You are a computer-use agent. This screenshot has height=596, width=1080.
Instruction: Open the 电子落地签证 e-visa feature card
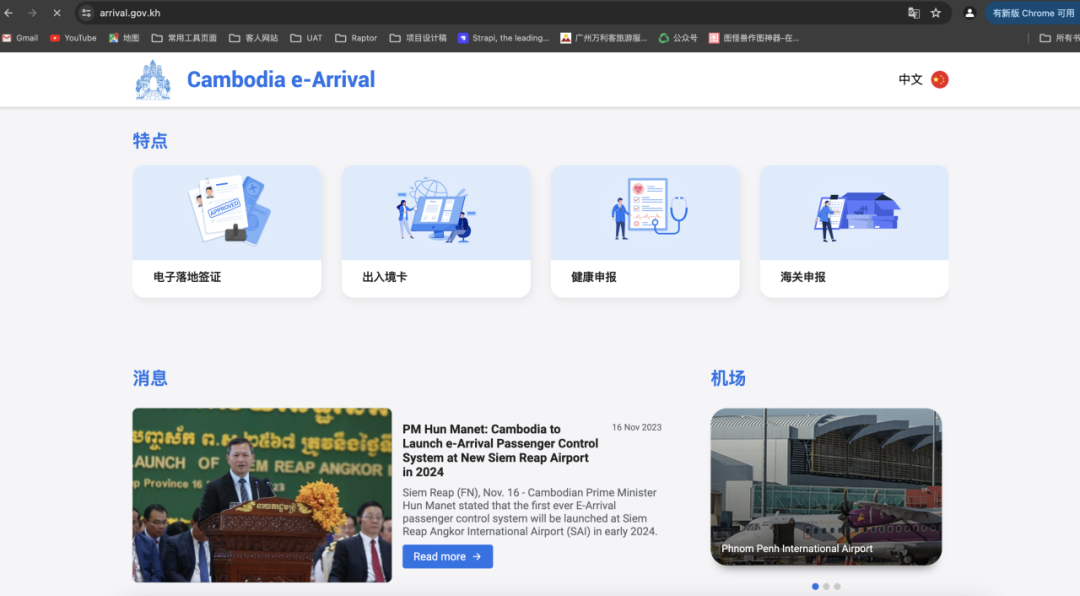coord(227,230)
